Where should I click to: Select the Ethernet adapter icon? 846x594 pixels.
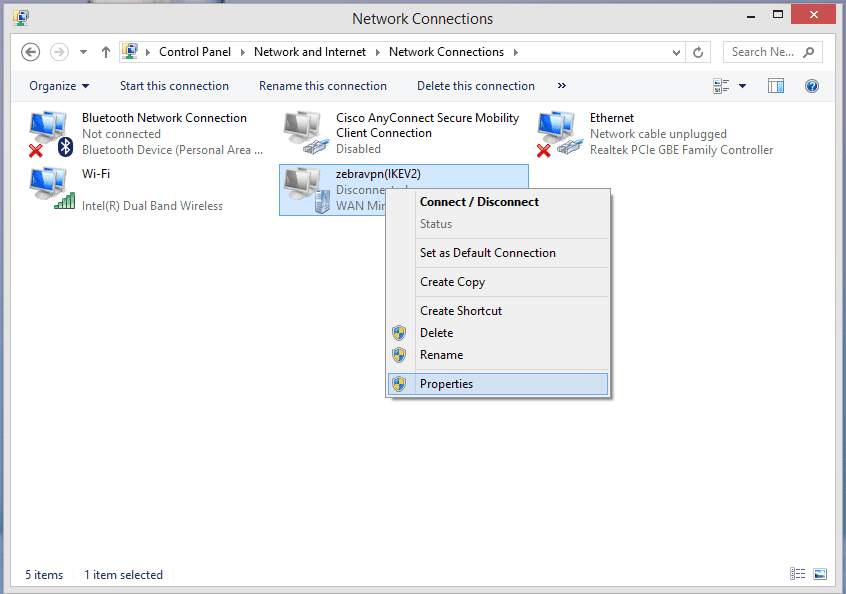pyautogui.click(x=560, y=134)
